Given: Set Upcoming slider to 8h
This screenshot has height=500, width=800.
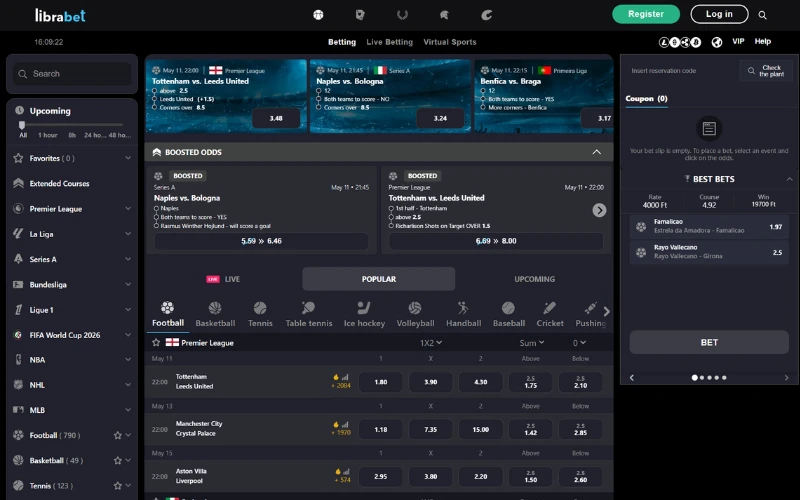Looking at the screenshot, I should pos(72,135).
